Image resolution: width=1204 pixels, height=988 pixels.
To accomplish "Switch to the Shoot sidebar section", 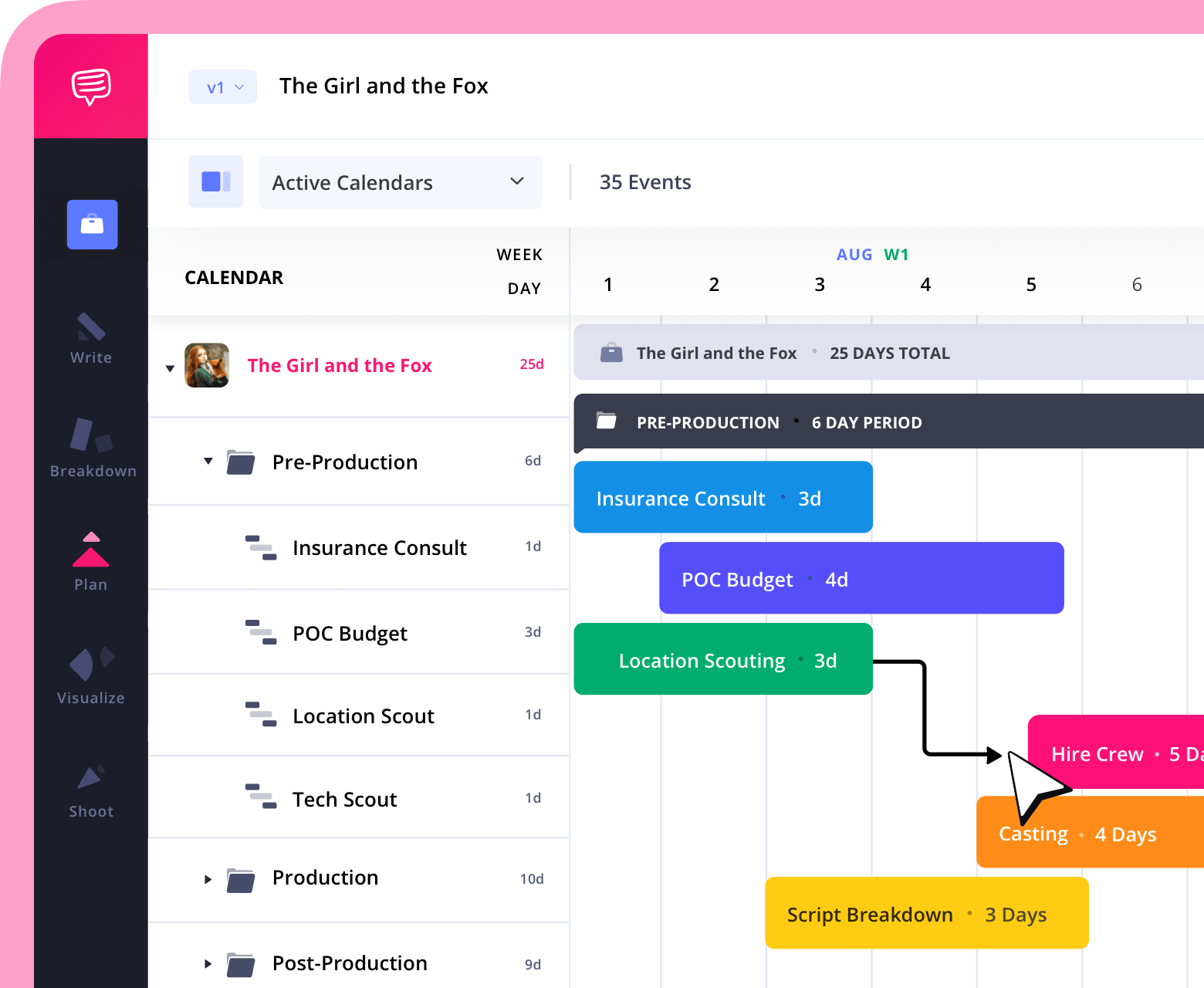I will (x=91, y=790).
